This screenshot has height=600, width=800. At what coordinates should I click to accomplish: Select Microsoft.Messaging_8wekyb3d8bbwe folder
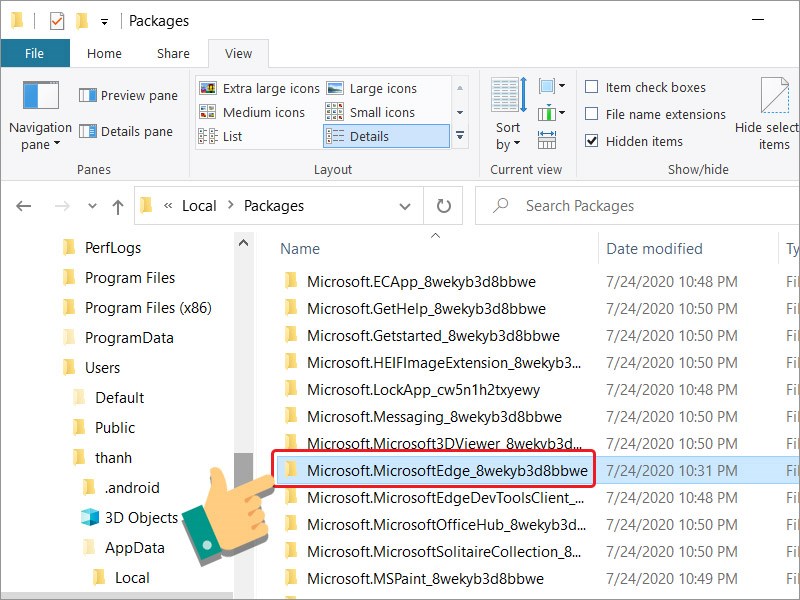click(434, 417)
